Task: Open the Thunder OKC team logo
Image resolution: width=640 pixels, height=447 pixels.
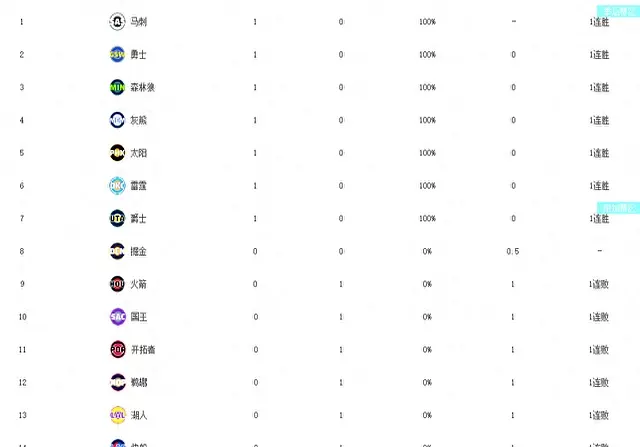Action: (x=117, y=185)
